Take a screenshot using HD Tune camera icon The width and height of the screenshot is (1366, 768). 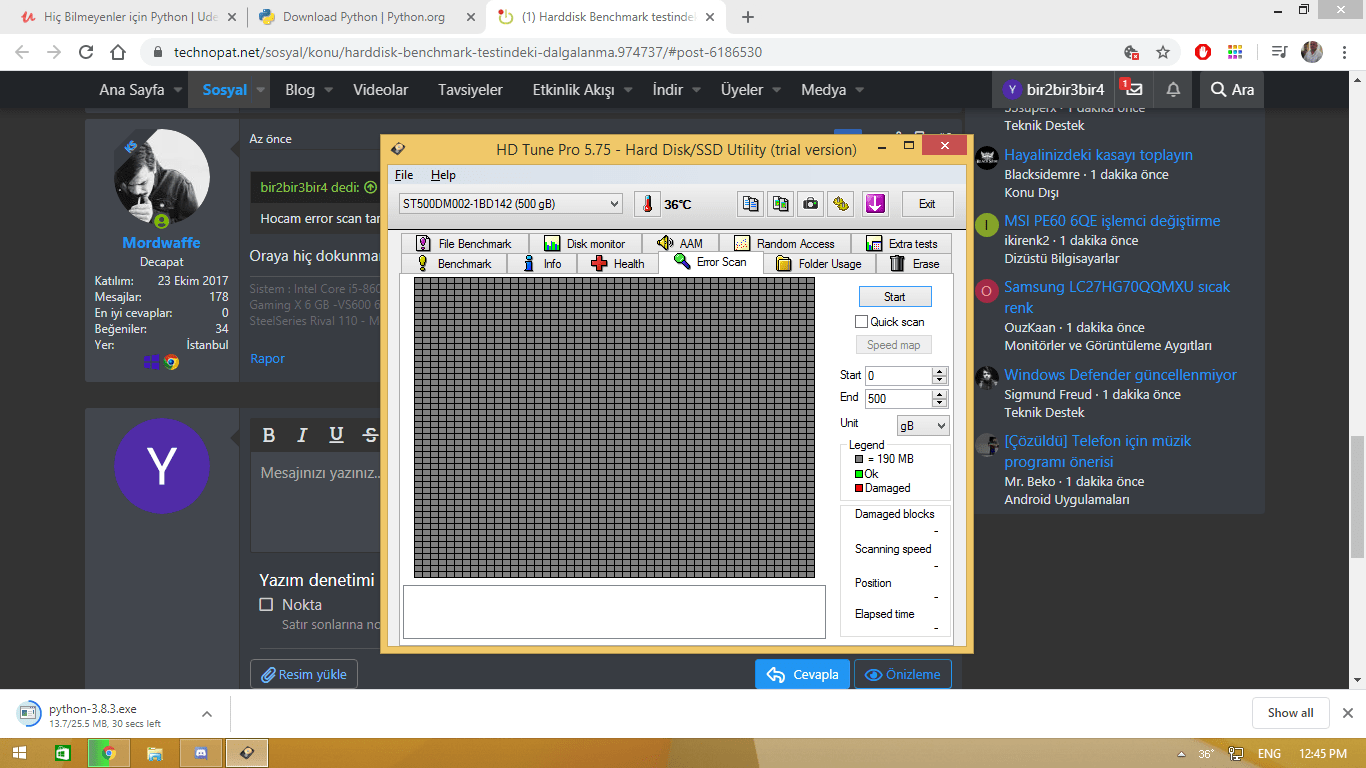811,204
